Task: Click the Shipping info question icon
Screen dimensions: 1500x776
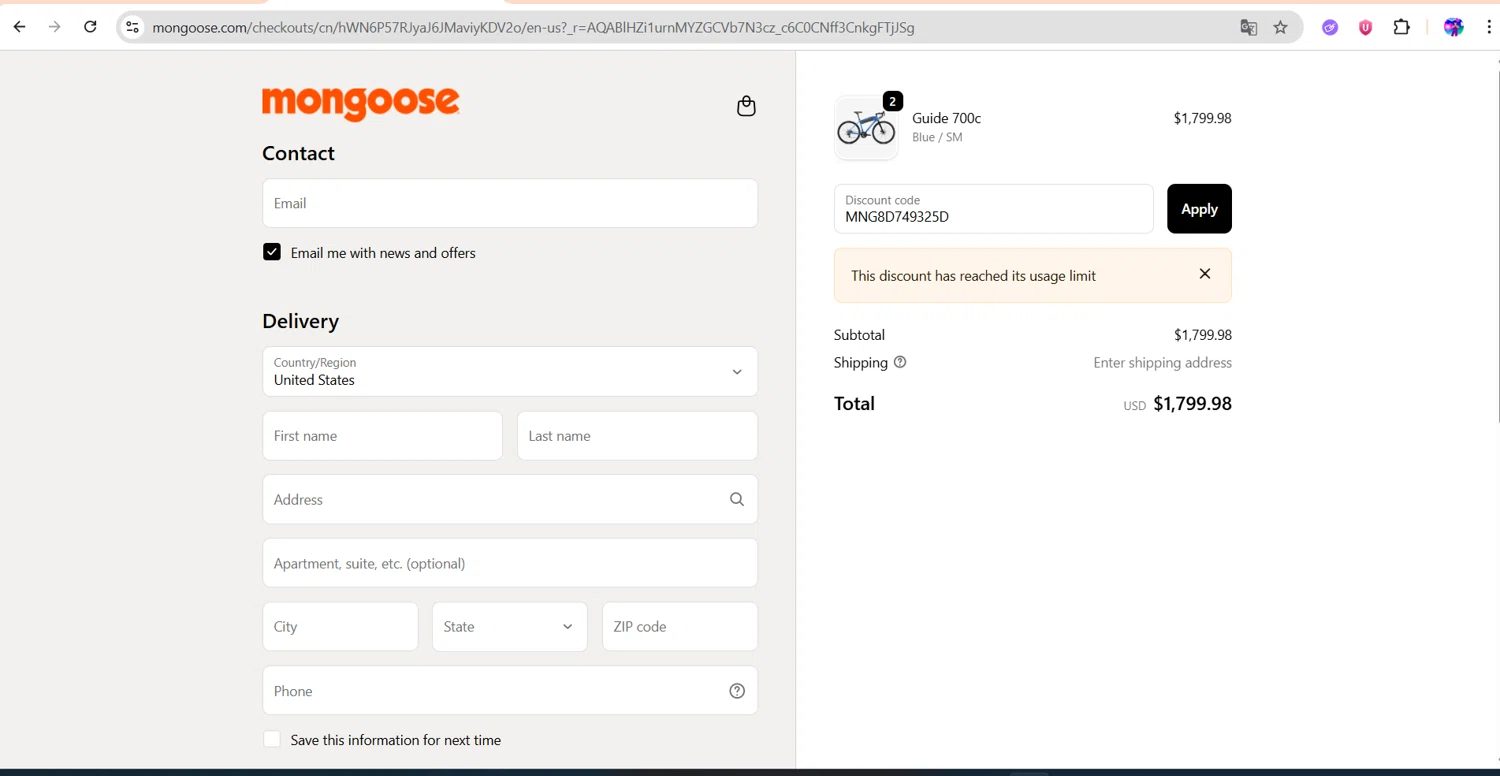Action: coord(900,362)
